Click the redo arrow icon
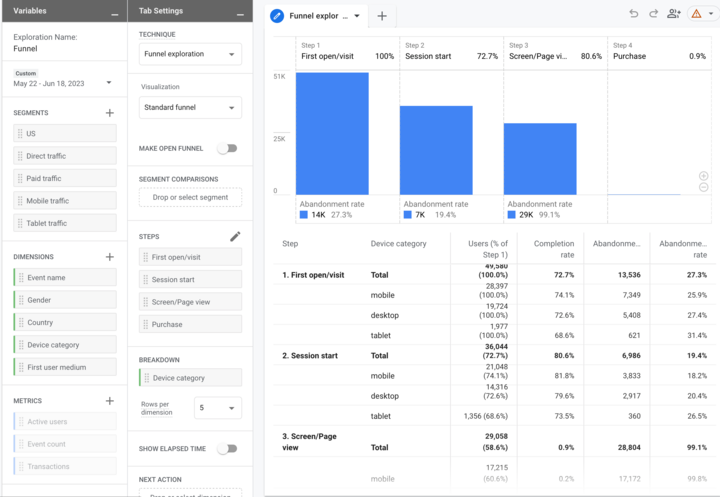Image resolution: width=720 pixels, height=497 pixels. coord(653,14)
